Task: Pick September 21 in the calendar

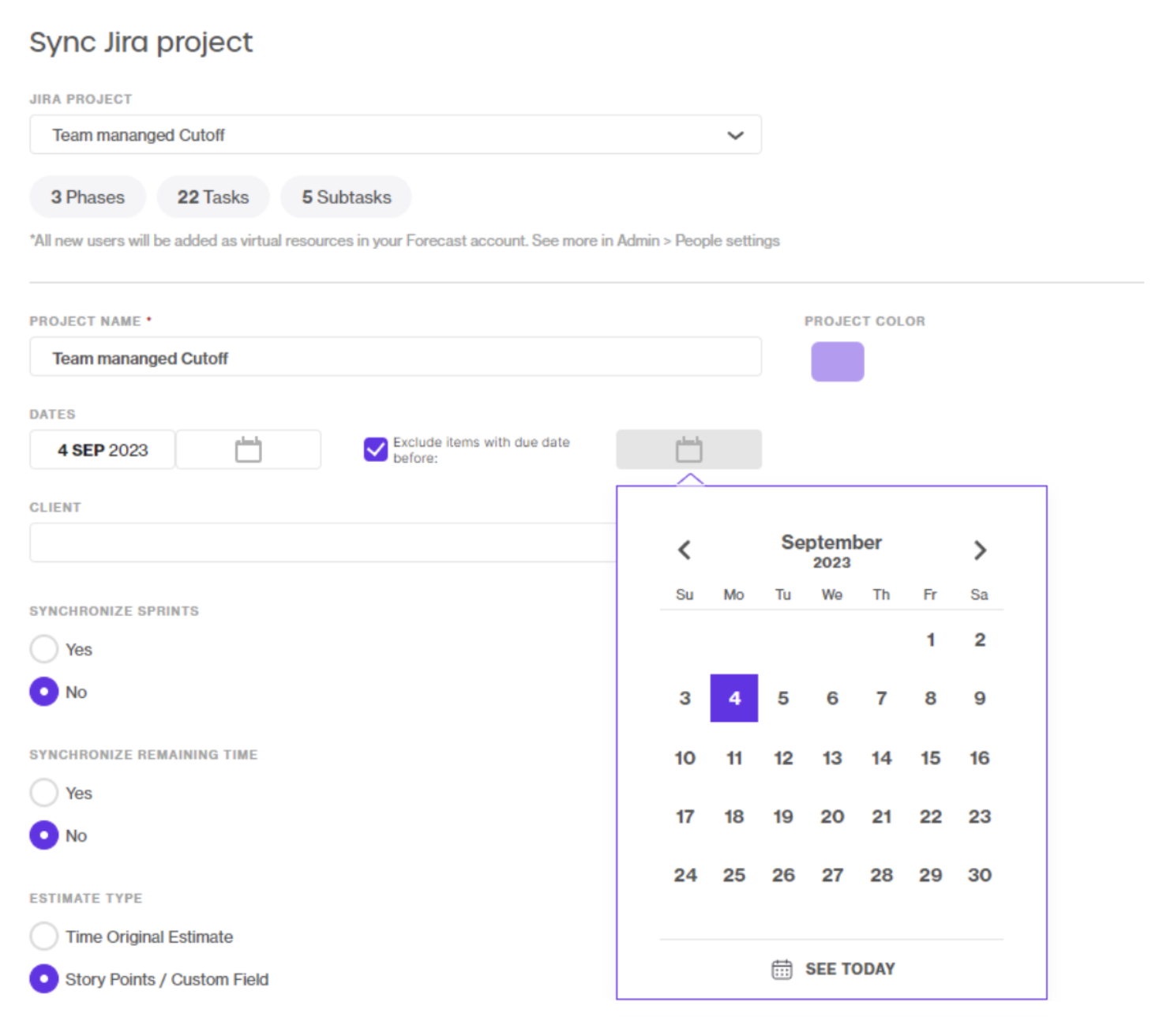Action: (x=882, y=816)
